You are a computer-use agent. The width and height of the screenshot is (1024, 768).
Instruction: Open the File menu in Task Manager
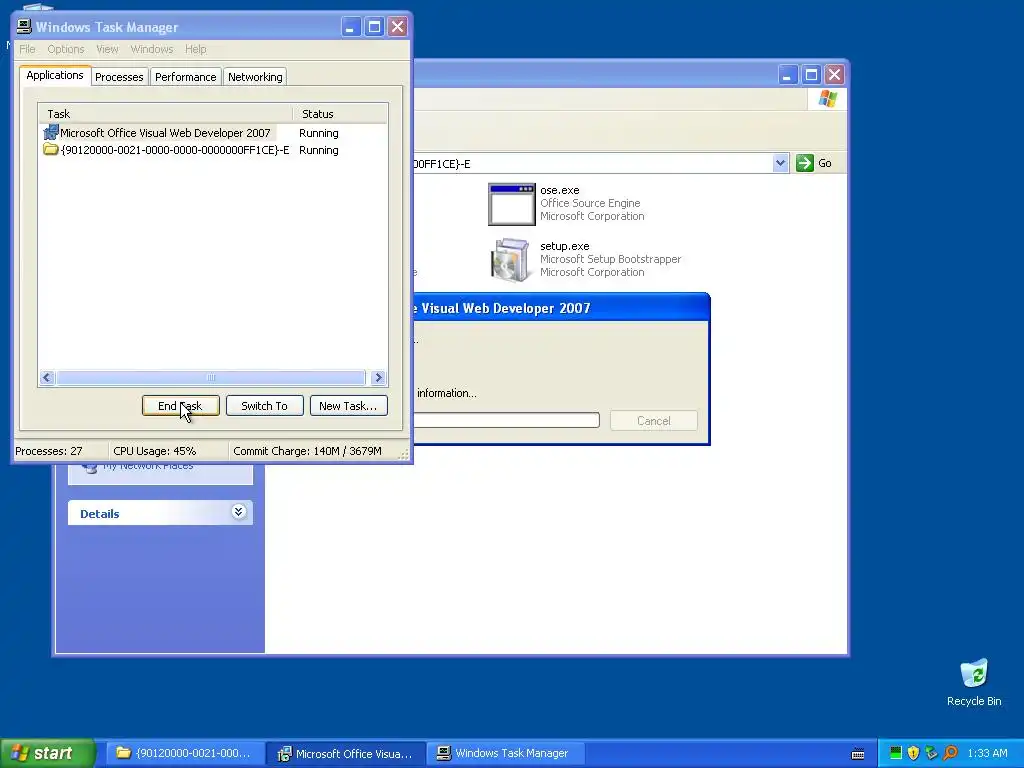pyautogui.click(x=27, y=49)
